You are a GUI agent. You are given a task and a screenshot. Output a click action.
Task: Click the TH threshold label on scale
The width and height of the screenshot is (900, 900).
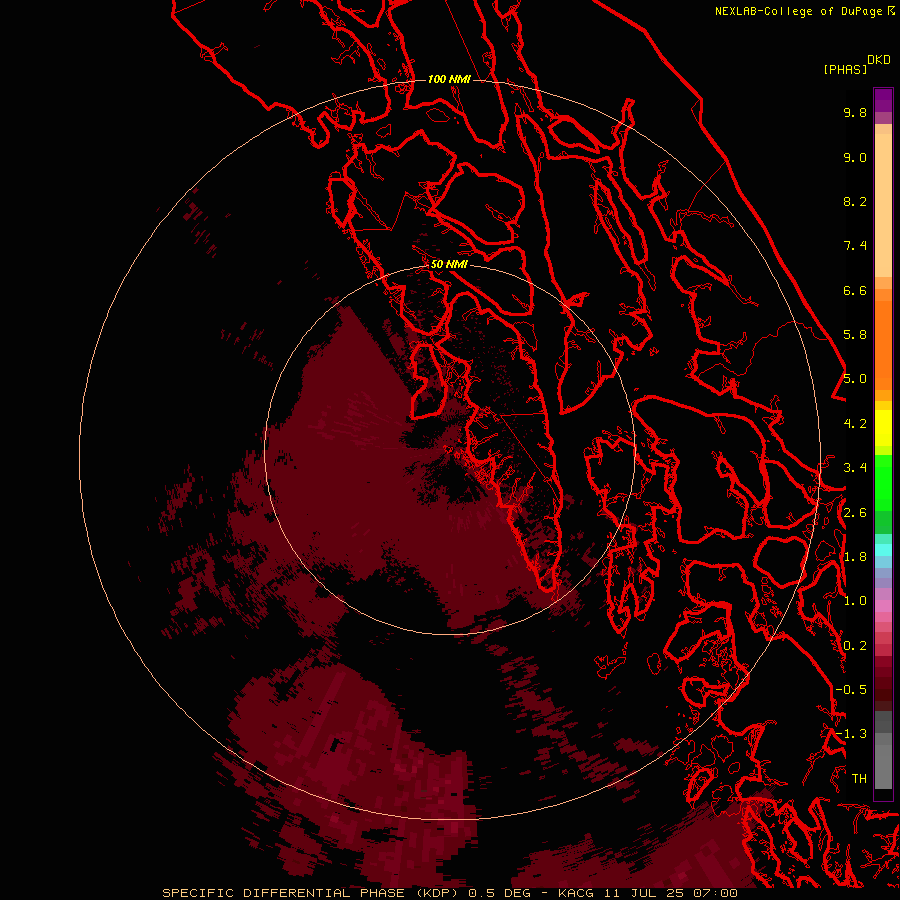859,779
